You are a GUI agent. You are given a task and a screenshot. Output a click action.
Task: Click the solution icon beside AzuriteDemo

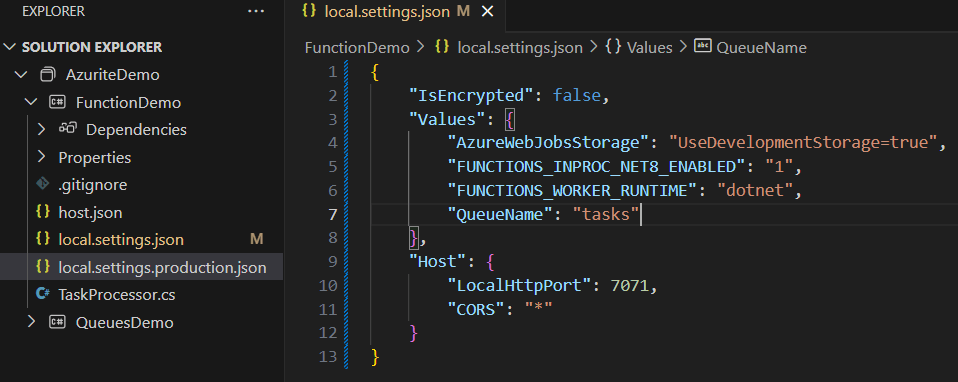[48, 75]
